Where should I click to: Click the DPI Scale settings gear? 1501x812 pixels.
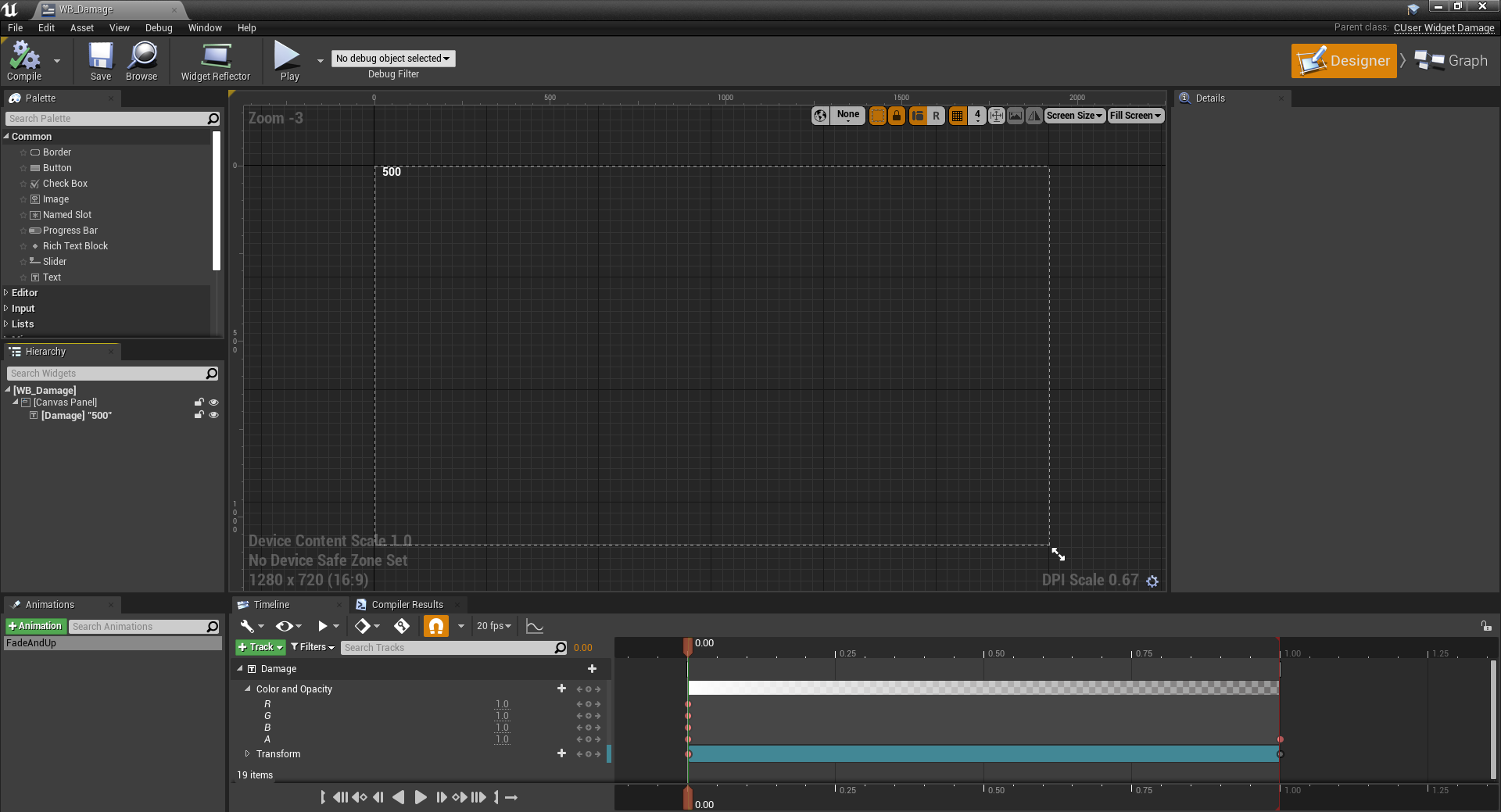1152,581
